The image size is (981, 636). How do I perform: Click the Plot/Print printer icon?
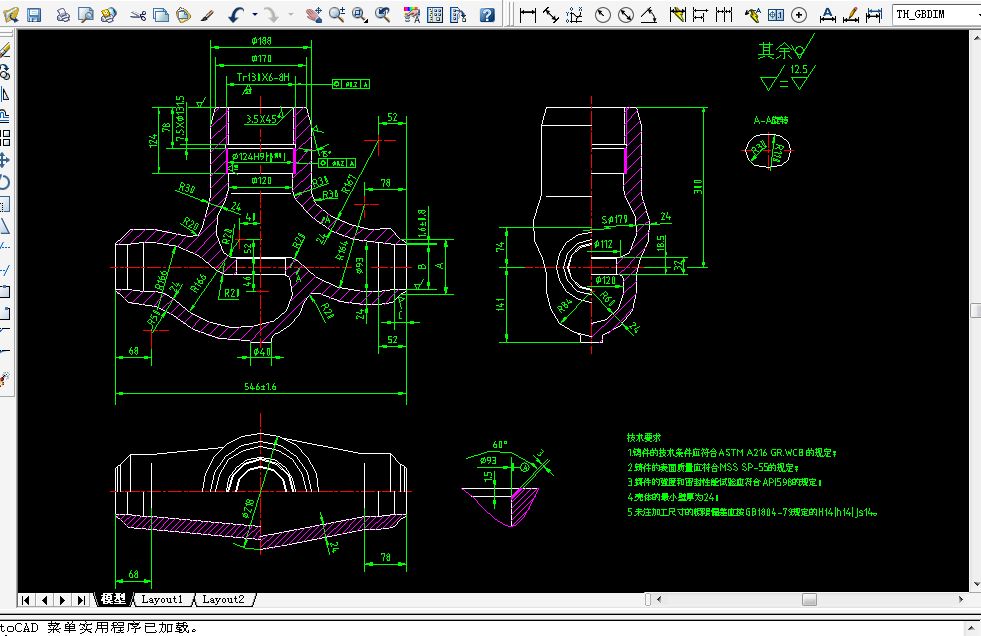pyautogui.click(x=63, y=15)
